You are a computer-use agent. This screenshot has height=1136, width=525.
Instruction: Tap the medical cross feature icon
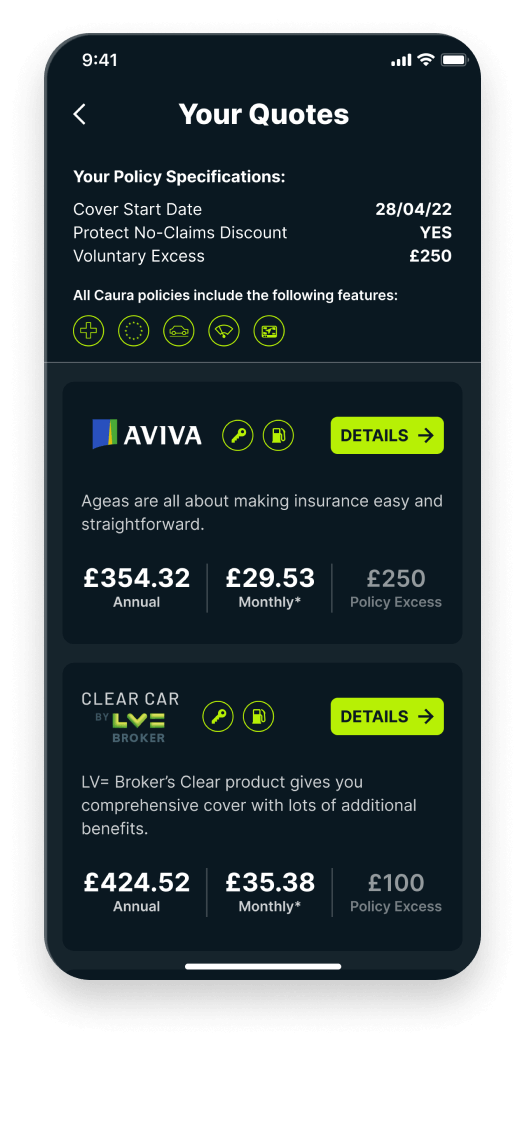tap(88, 331)
